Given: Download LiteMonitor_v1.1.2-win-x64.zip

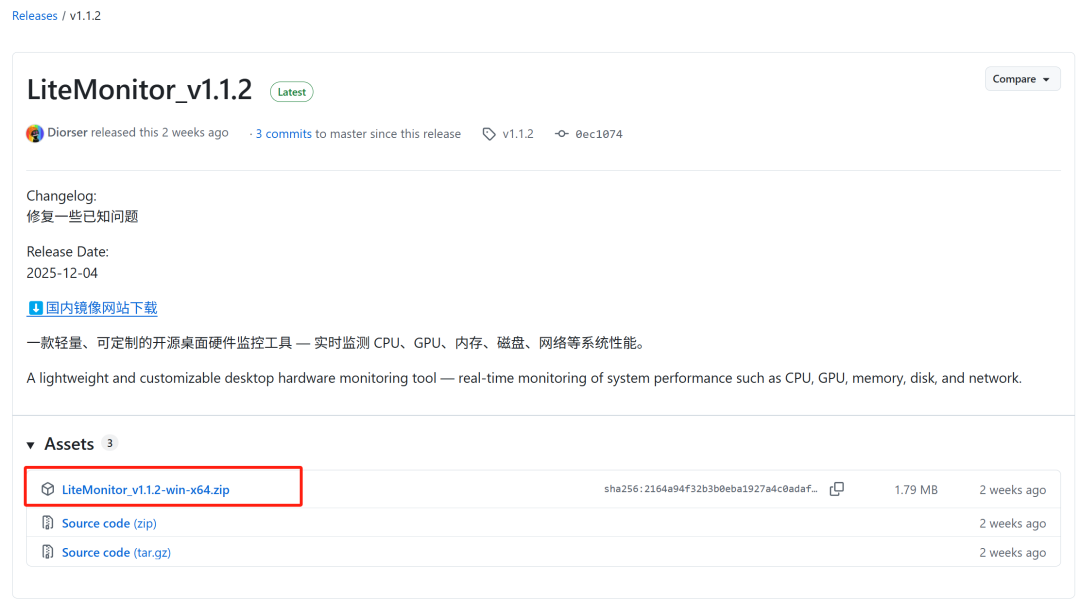Looking at the screenshot, I should 146,489.
